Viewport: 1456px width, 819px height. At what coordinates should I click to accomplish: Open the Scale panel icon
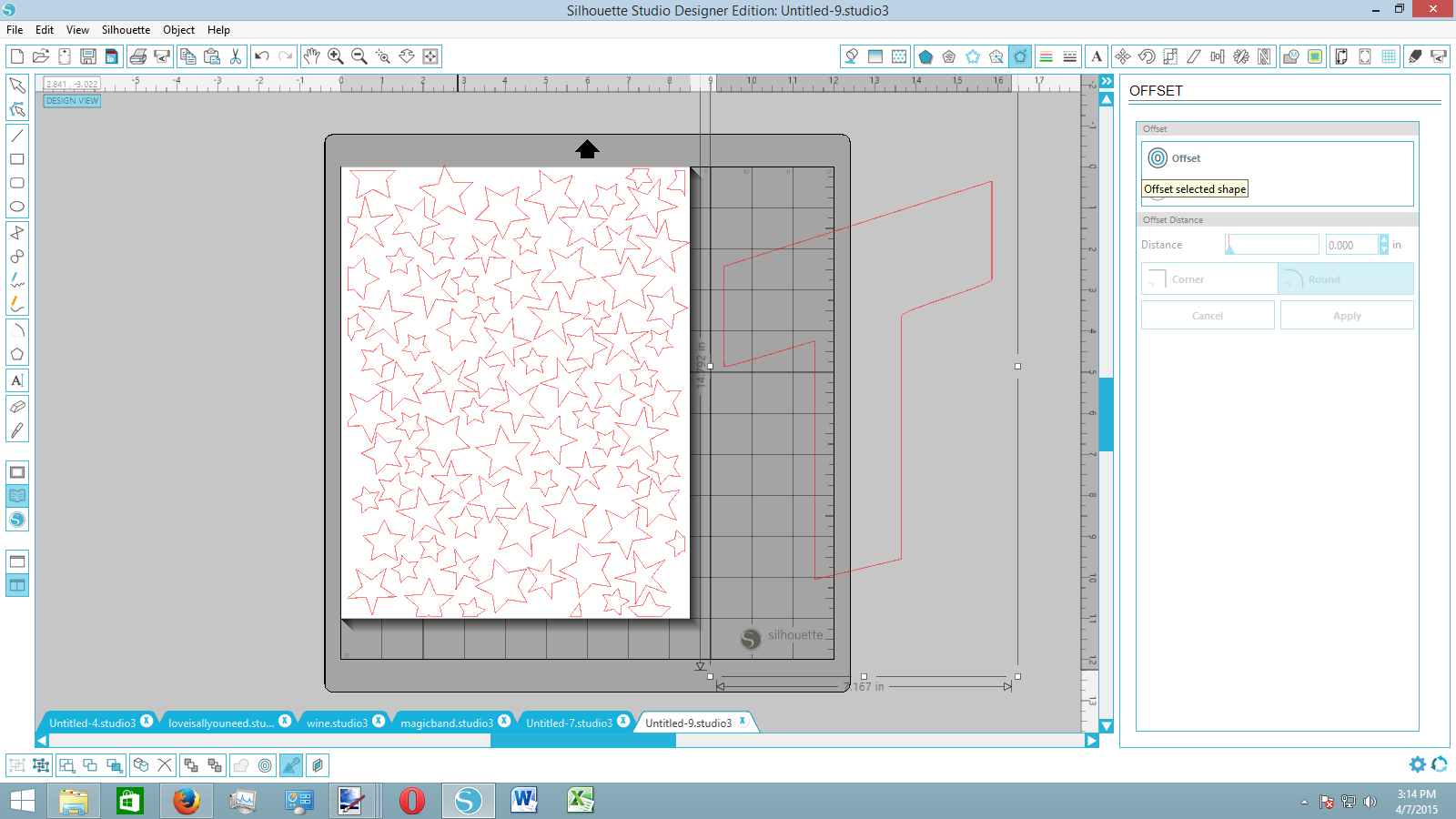coord(1170,56)
